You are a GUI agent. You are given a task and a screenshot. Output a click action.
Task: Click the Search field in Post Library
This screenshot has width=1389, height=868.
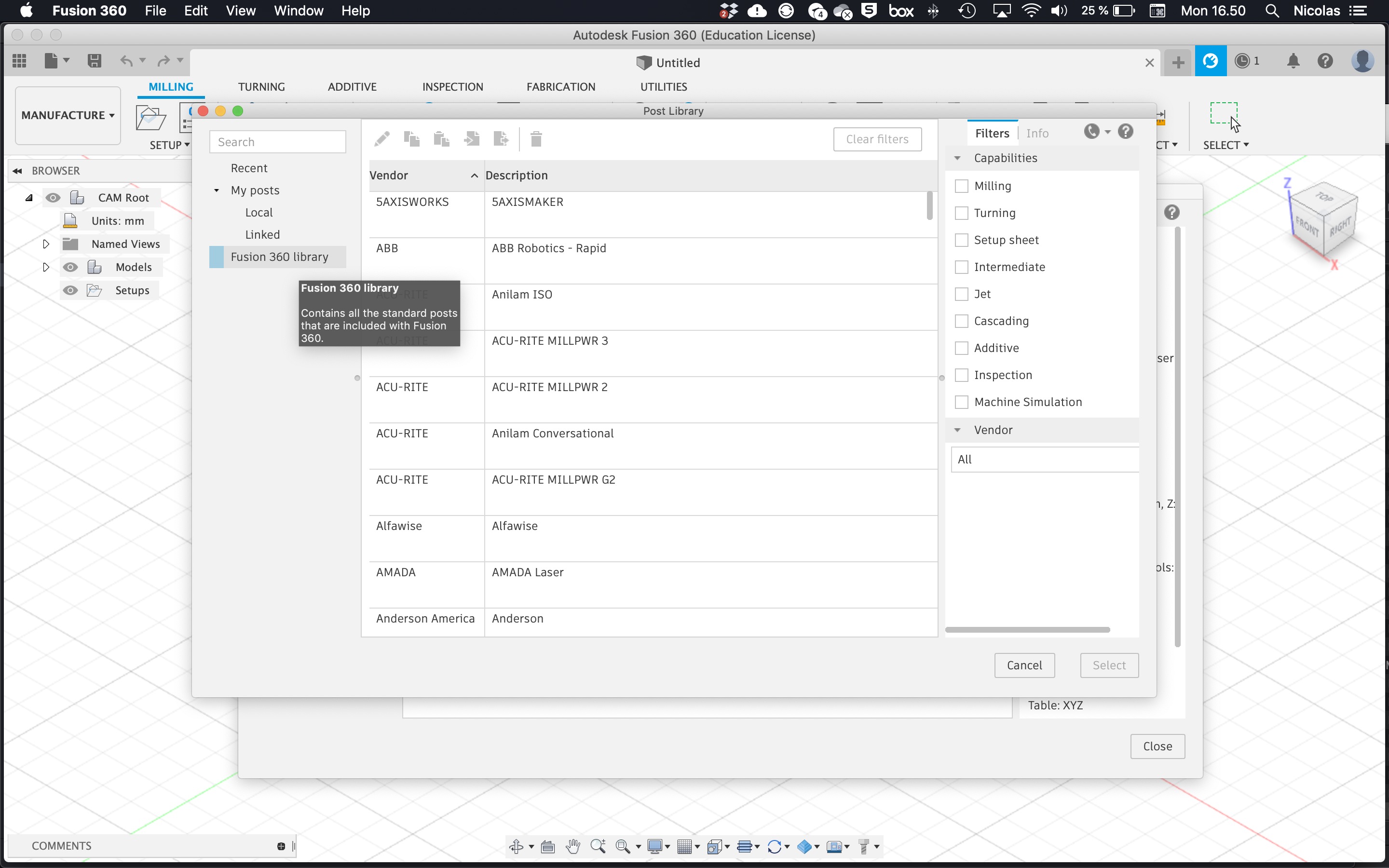[x=278, y=142]
